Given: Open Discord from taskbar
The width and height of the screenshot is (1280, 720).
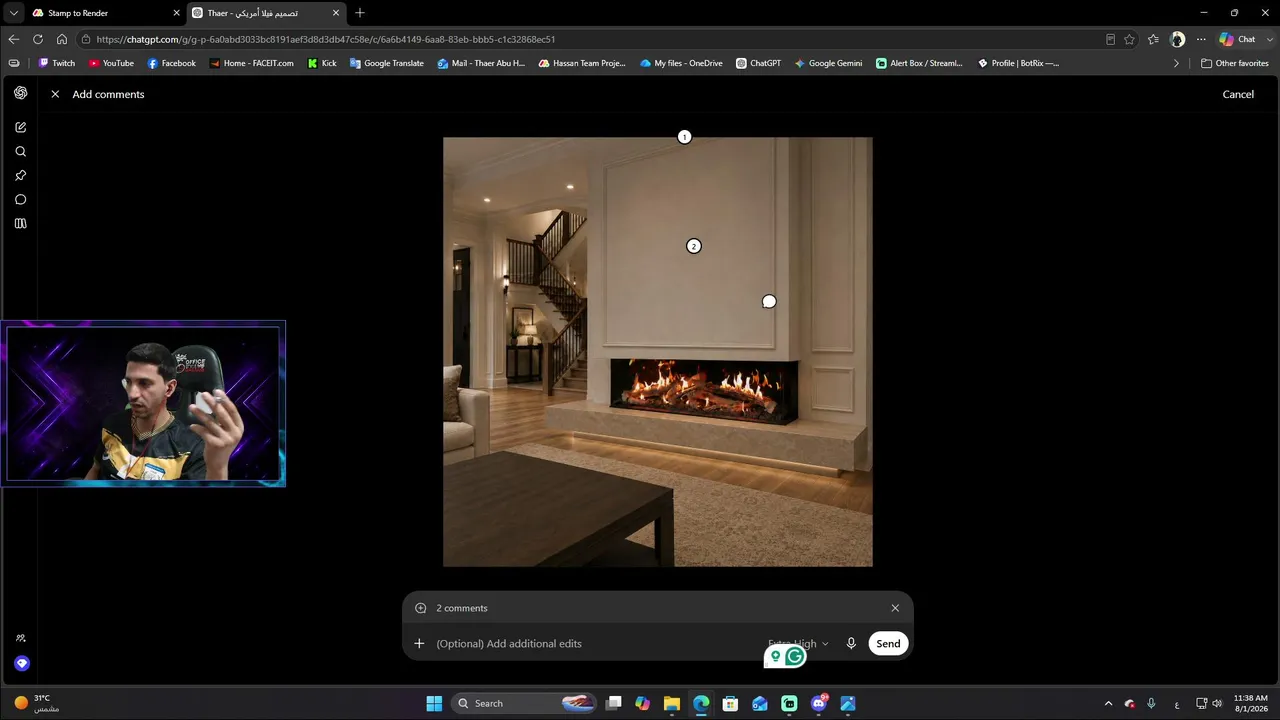Looking at the screenshot, I should [x=819, y=703].
